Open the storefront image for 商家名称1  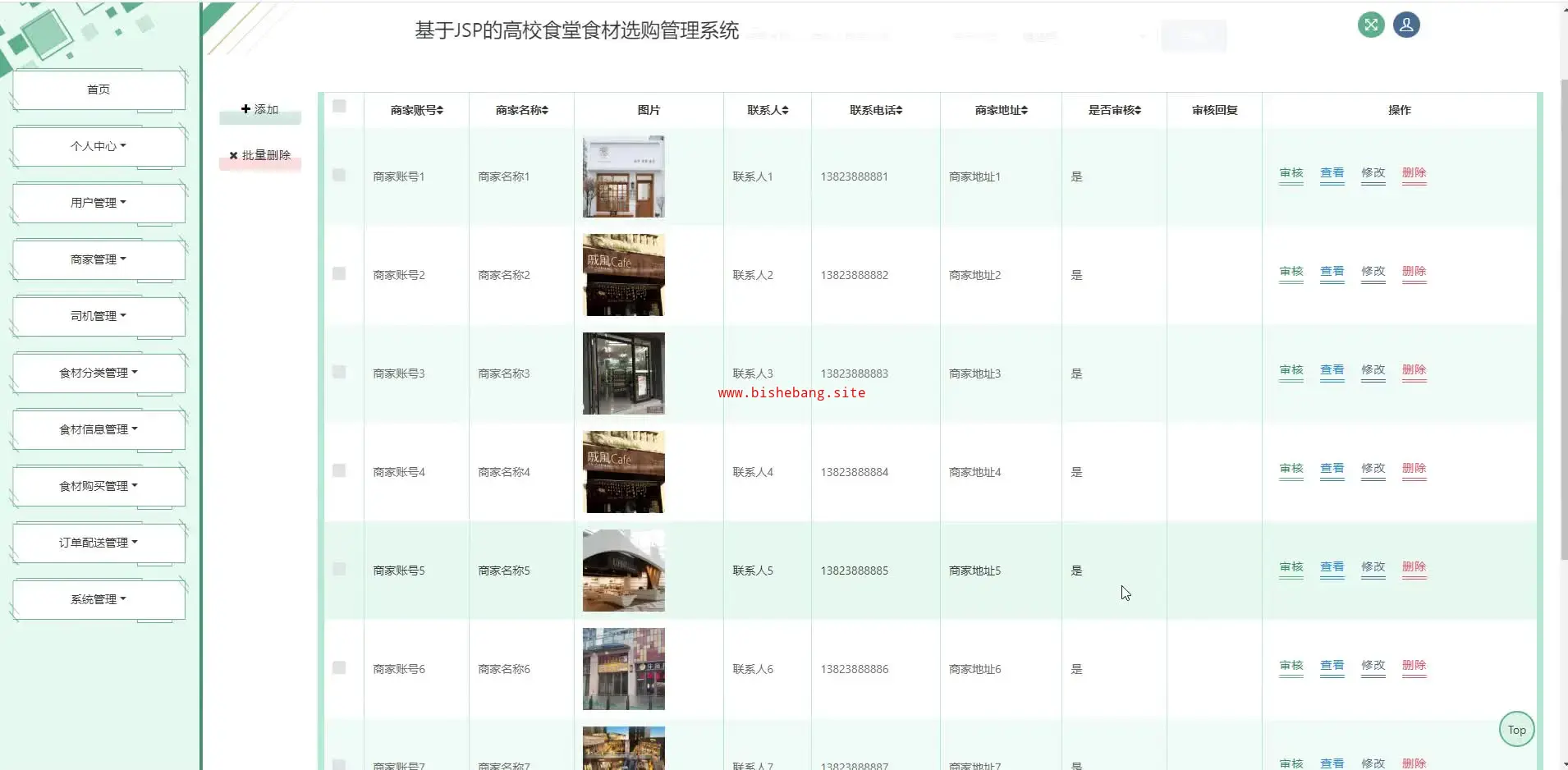624,176
